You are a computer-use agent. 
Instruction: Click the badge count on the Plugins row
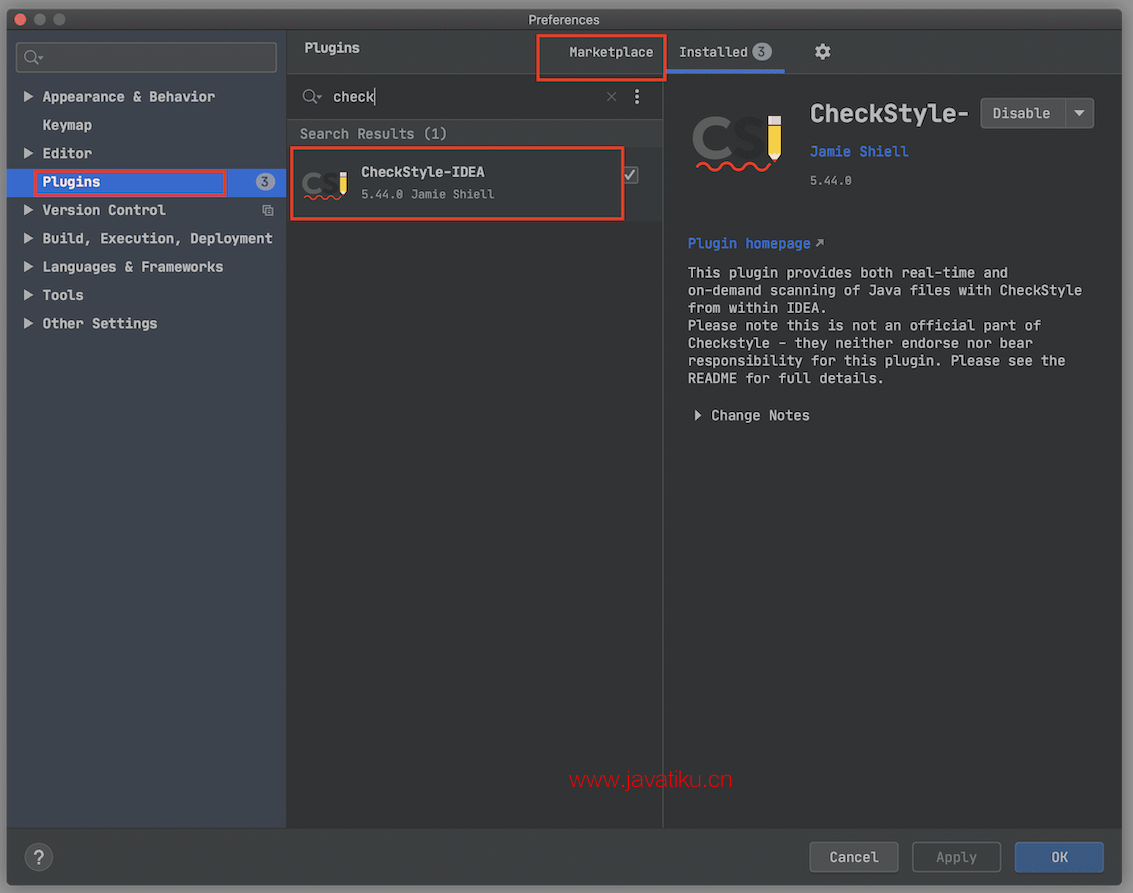tap(264, 182)
